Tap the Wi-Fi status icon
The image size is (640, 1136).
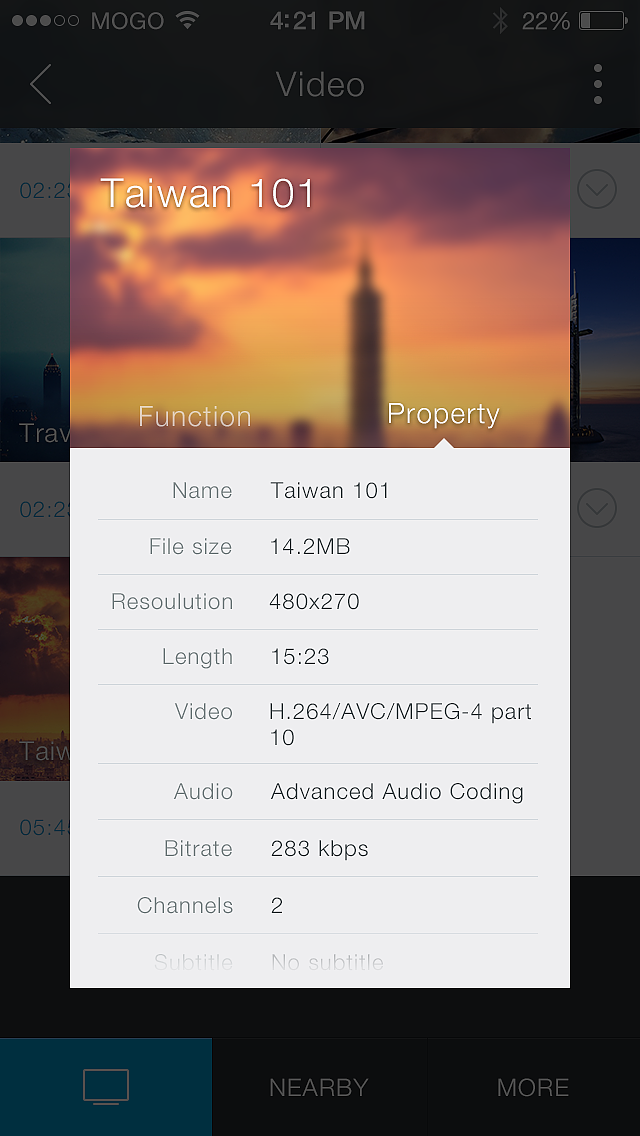187,20
